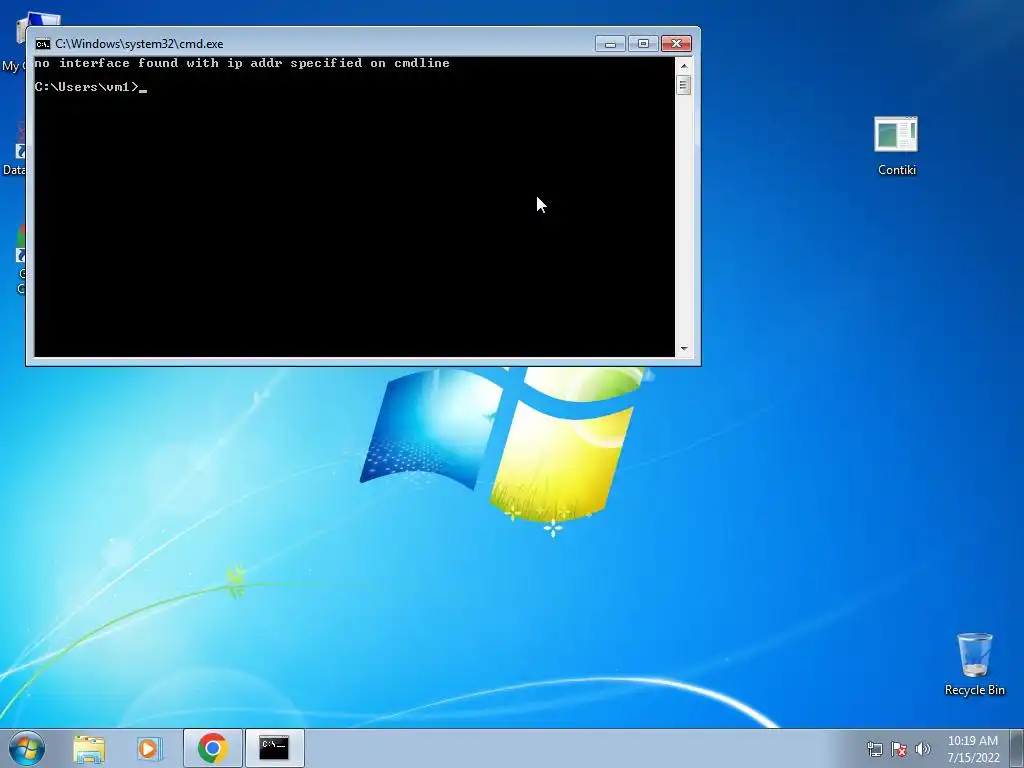Click the cmd.exe window title text
Viewport: 1024px width, 768px height.
[139, 44]
